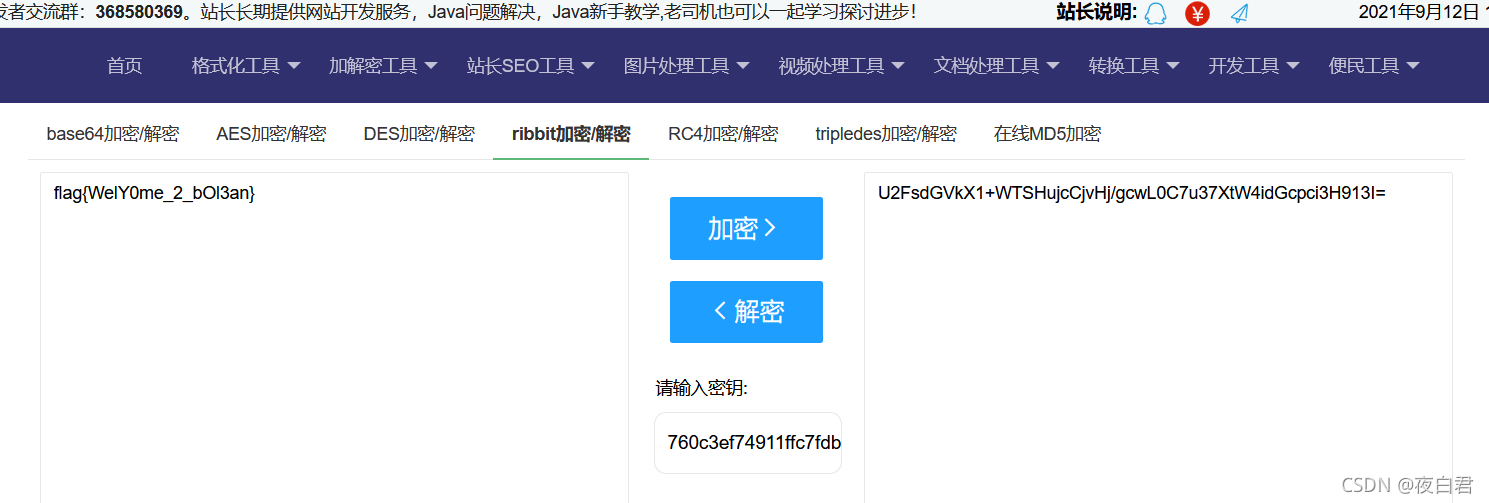Click the red yen donate icon
Viewport: 1489px width, 503px height.
click(1197, 13)
